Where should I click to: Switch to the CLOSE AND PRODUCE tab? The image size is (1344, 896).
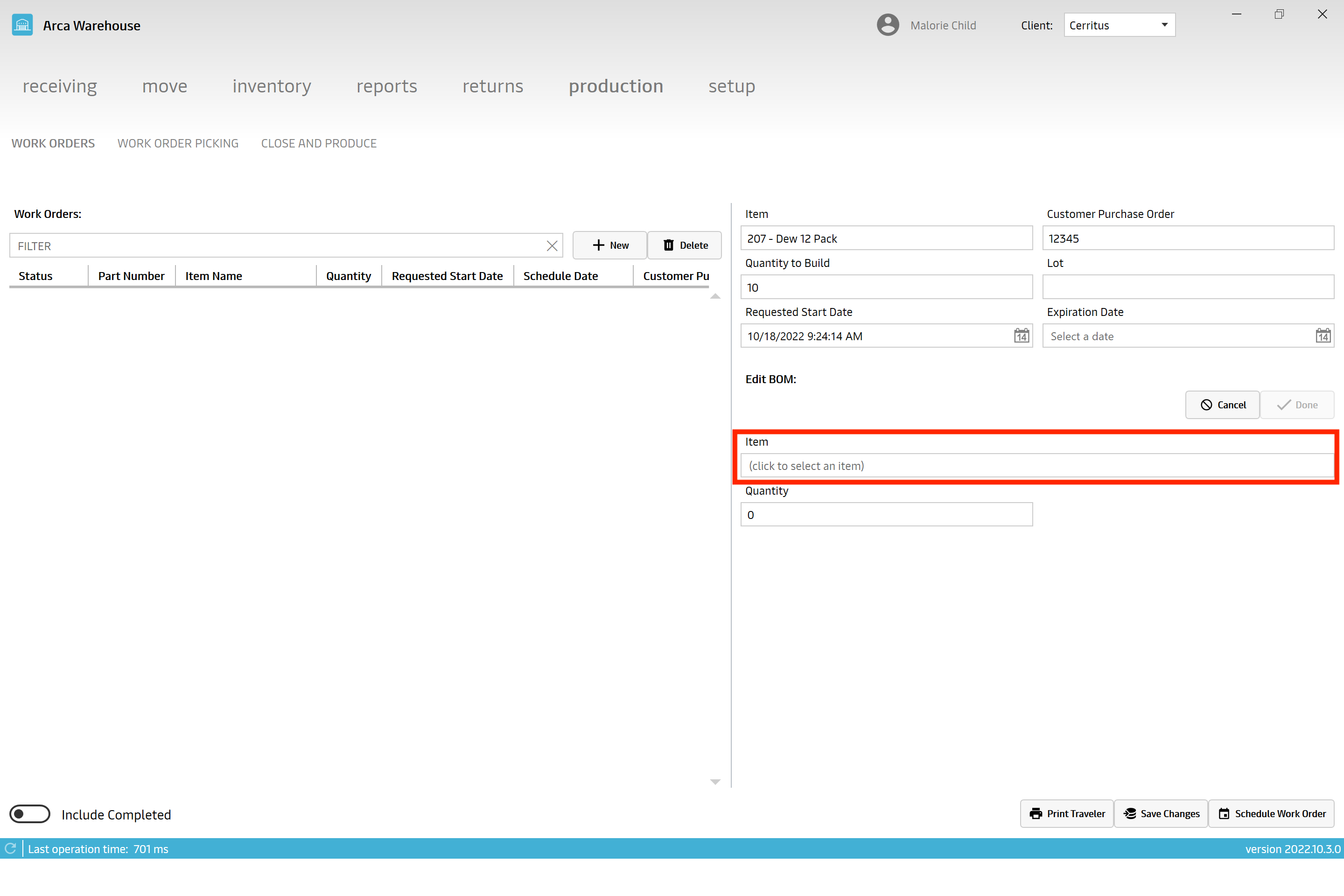point(319,143)
